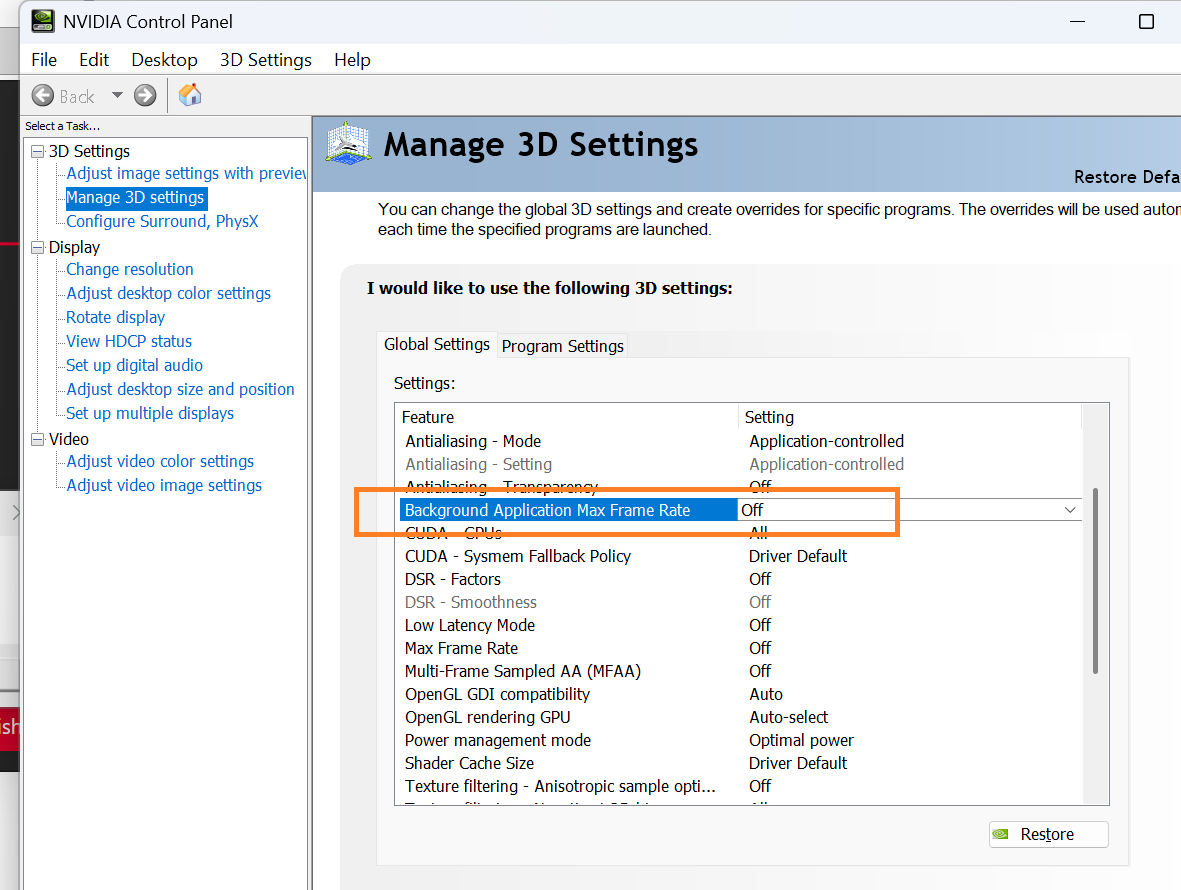Click the settings list vertical scrollbar

point(1096,580)
